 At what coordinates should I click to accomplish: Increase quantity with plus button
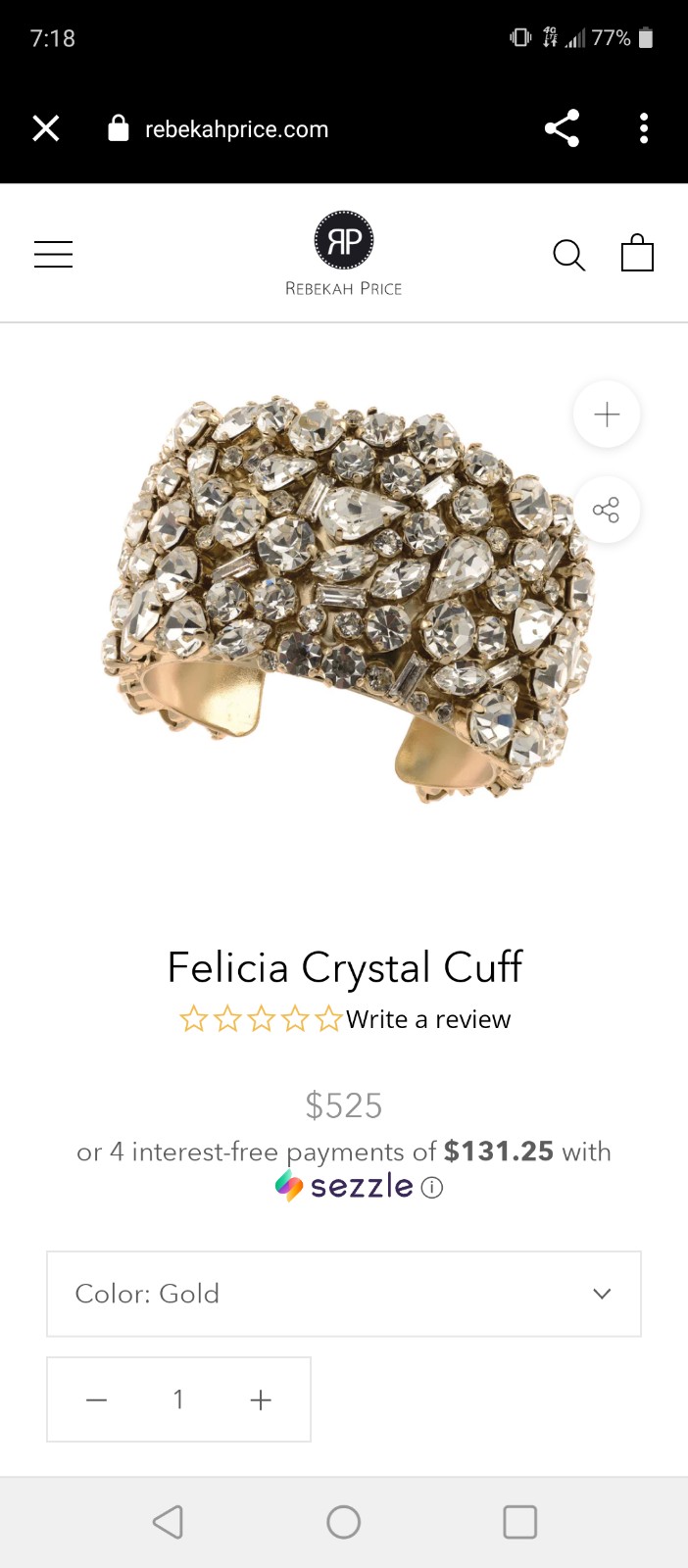[x=261, y=1399]
